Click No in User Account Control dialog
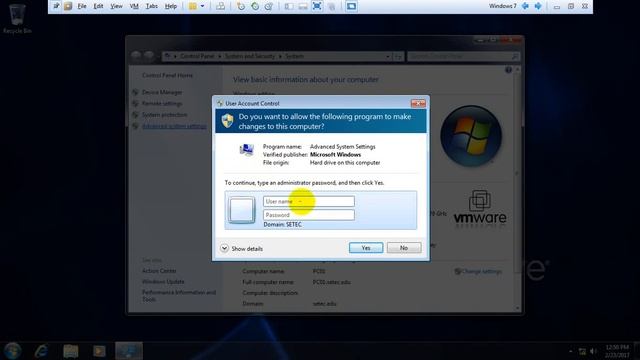640x360 pixels. pyautogui.click(x=404, y=248)
